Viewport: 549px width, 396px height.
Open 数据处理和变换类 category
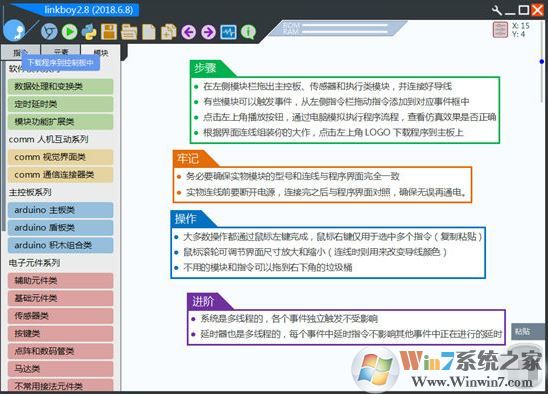pyautogui.click(x=60, y=86)
